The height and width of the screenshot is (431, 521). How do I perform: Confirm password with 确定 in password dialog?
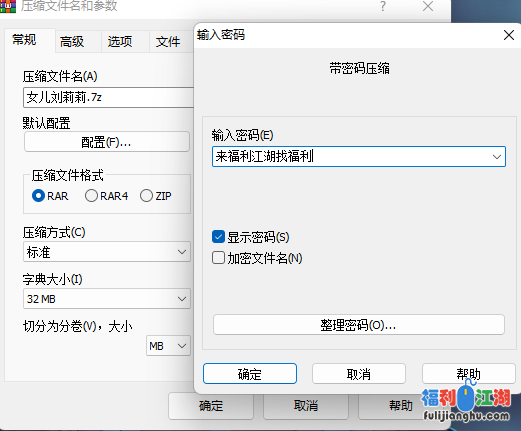point(250,374)
